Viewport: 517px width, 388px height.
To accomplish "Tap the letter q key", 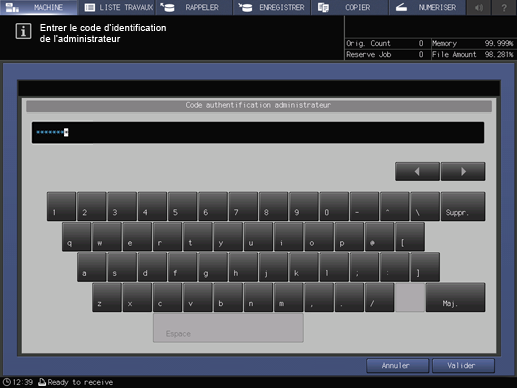I will (x=76, y=237).
